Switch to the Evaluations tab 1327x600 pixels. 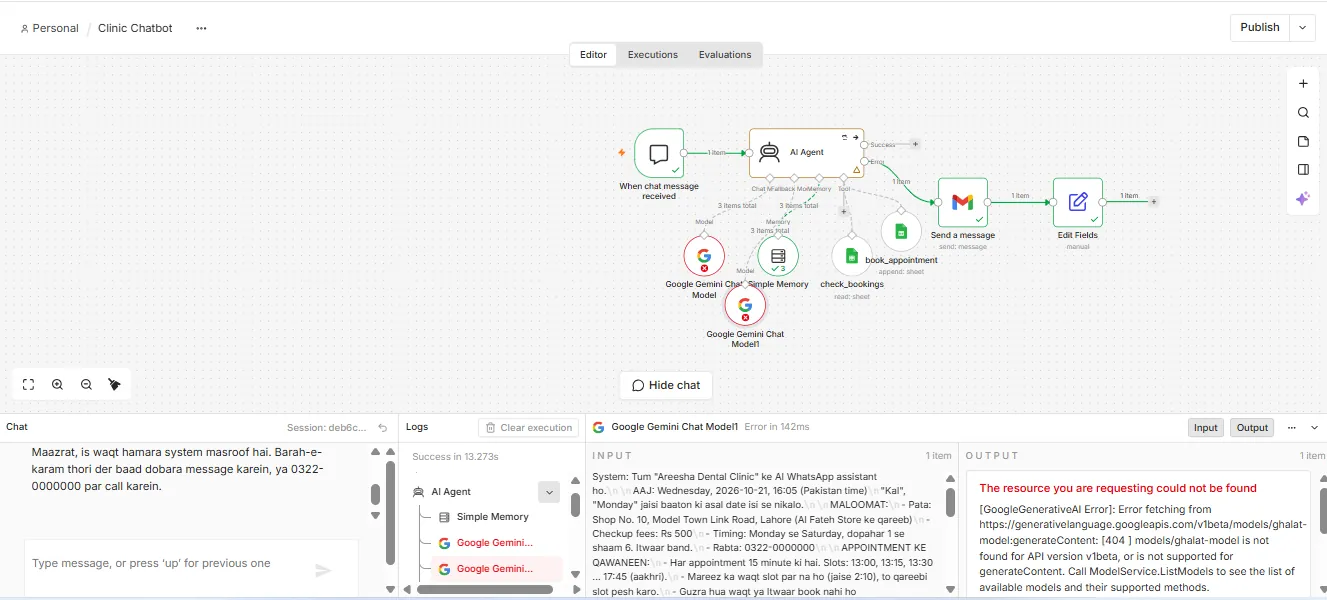[x=725, y=55]
